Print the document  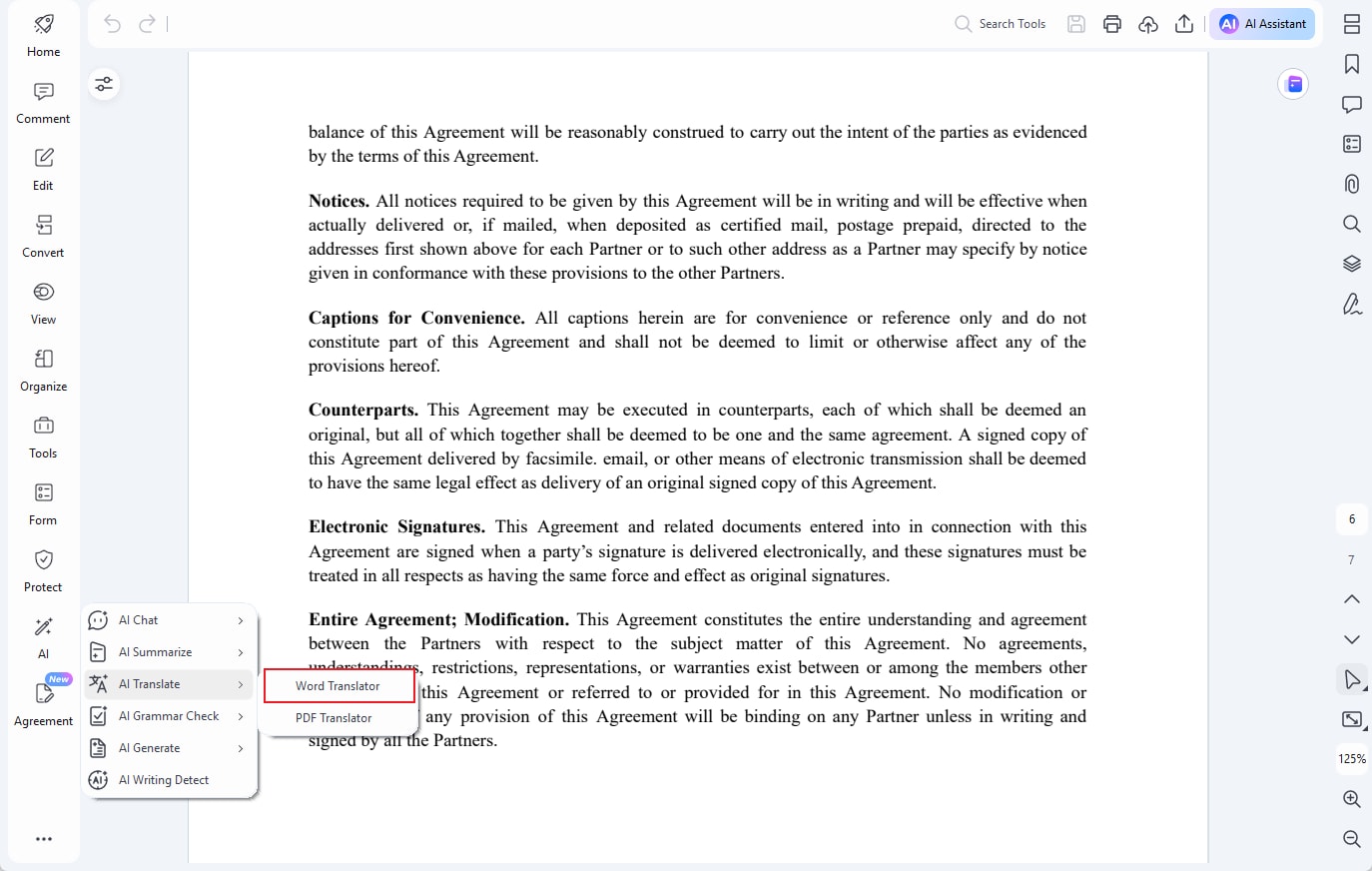pyautogui.click(x=1112, y=24)
